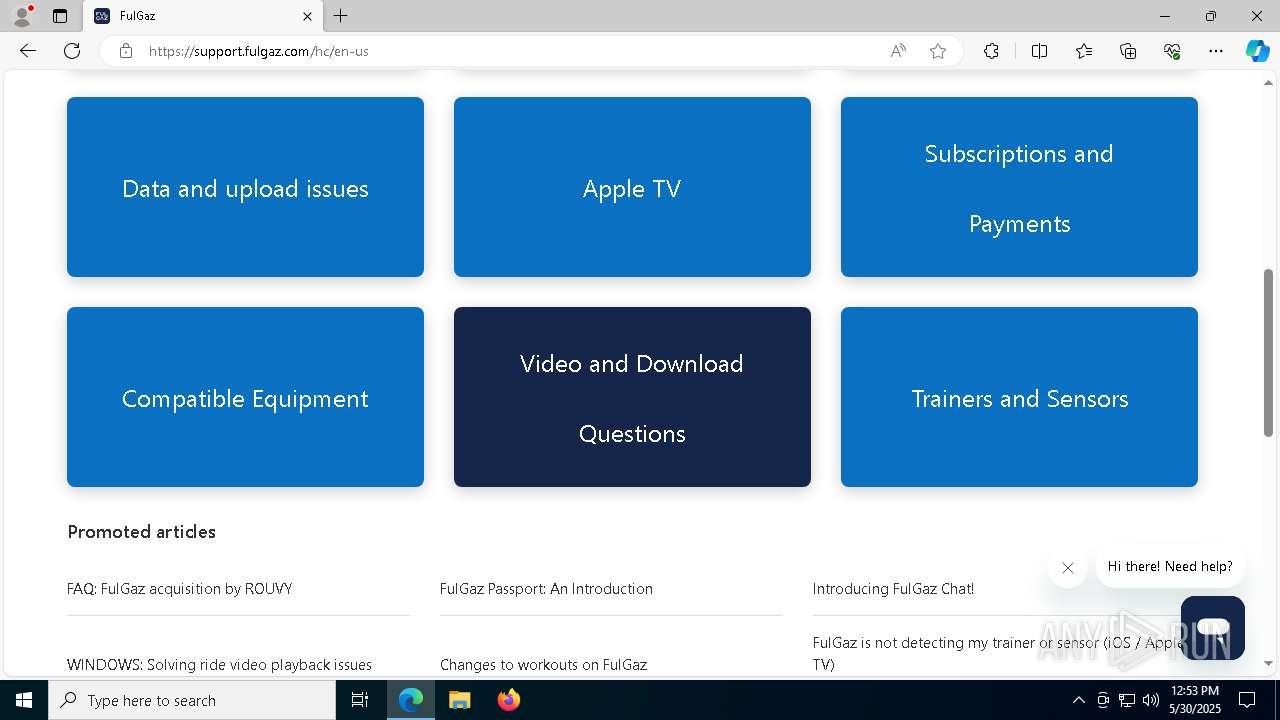Viewport: 1280px width, 720px height.
Task: Click the taskbar search box
Action: point(192,700)
